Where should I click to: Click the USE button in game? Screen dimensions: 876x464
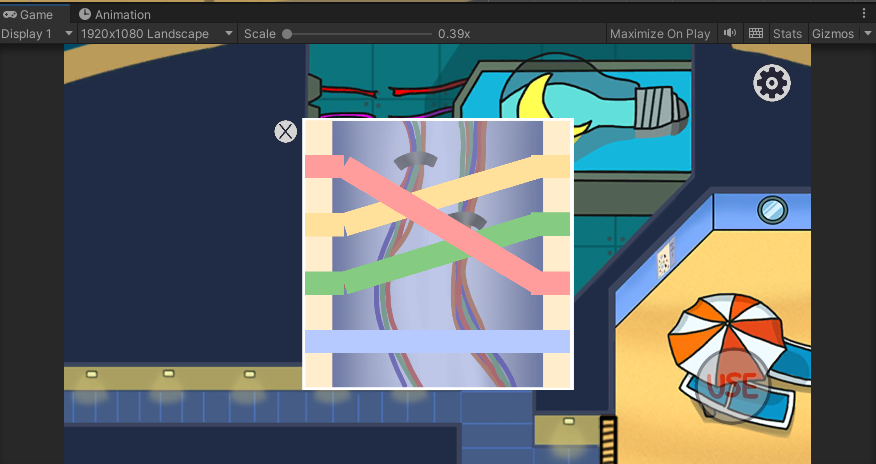tap(731, 385)
